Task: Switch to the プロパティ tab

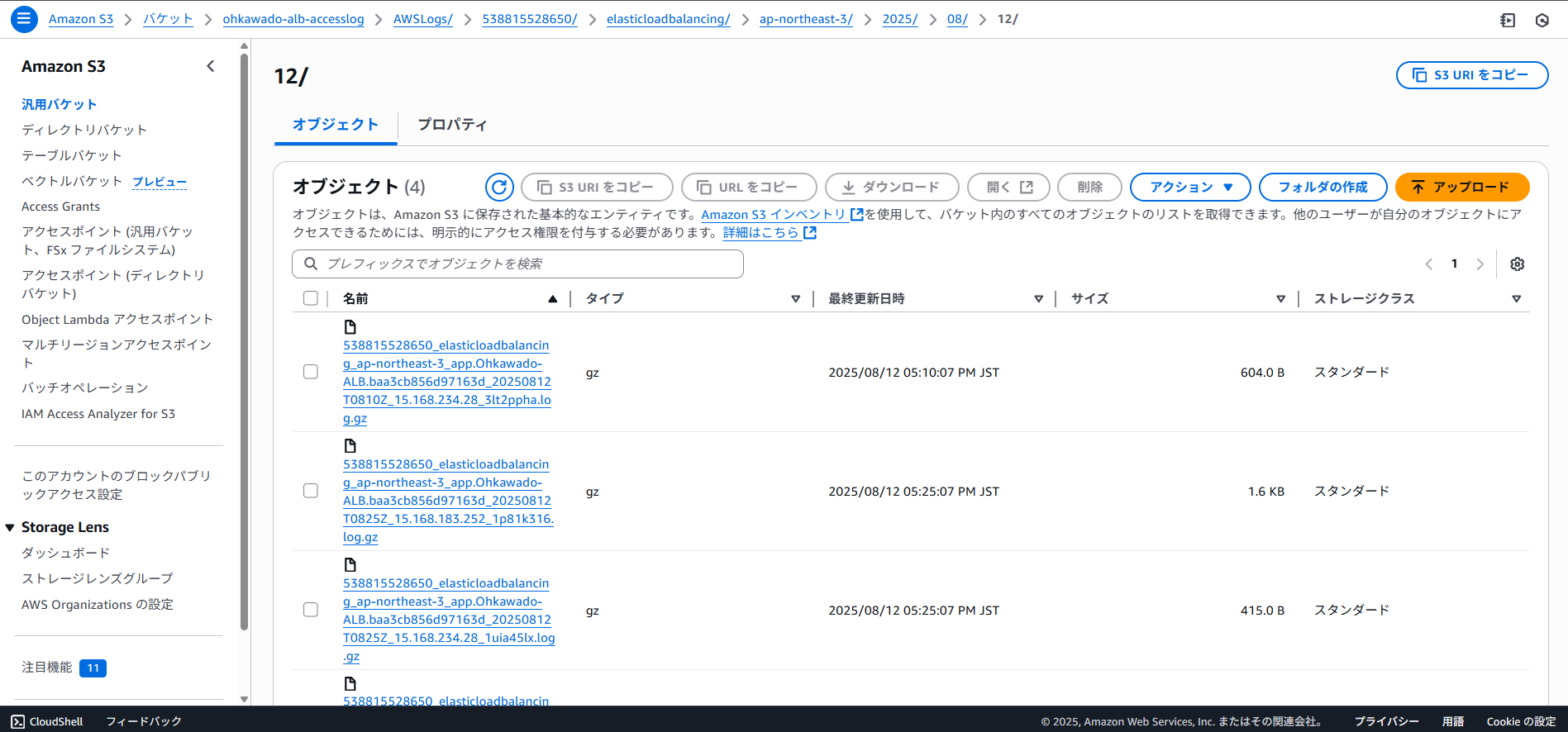Action: tap(452, 124)
